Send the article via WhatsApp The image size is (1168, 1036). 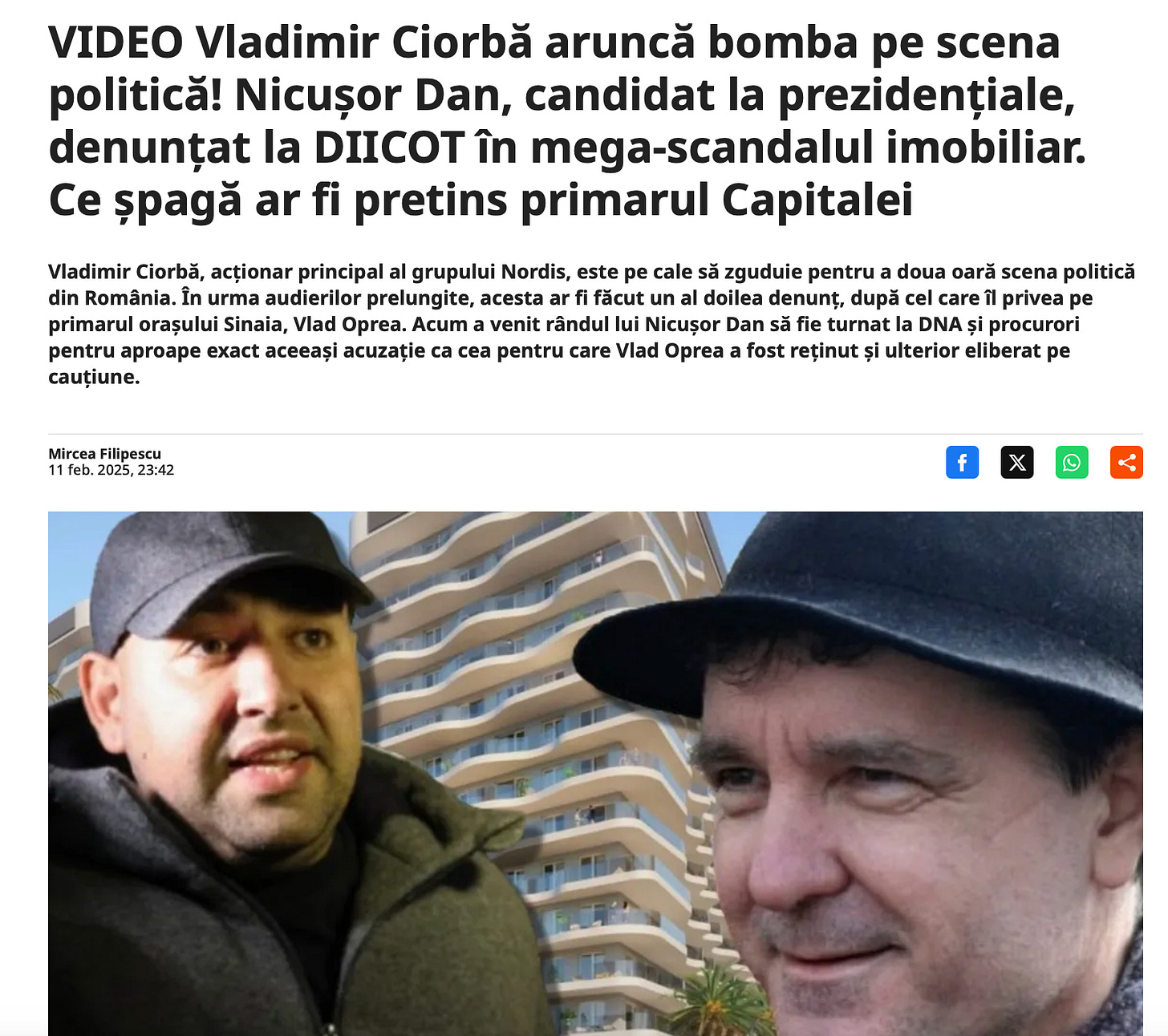pos(1072,463)
